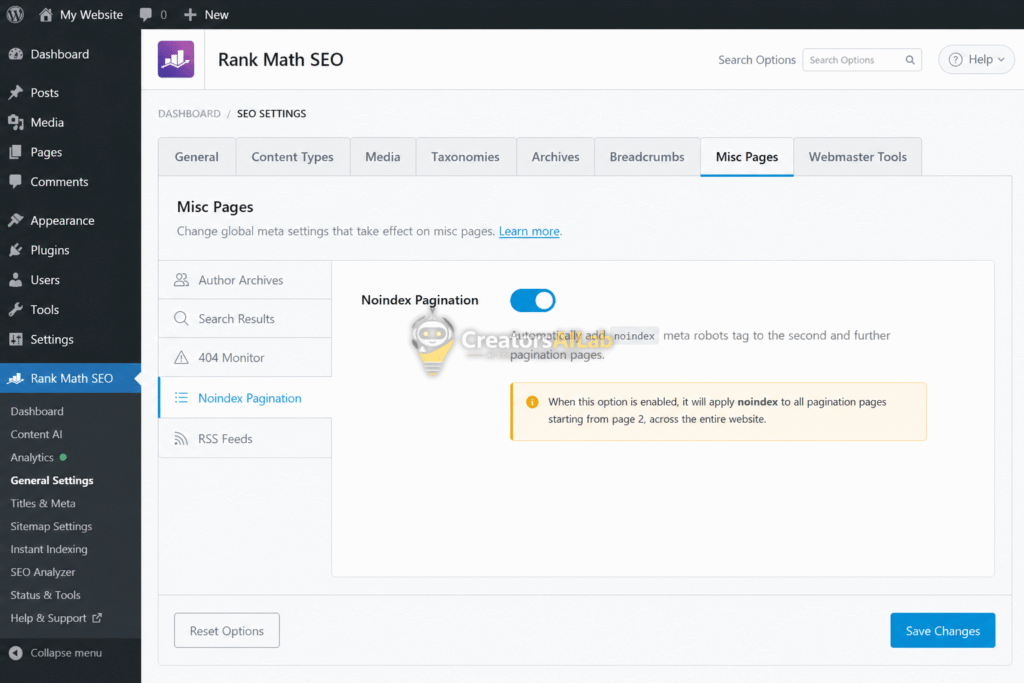Screen dimensions: 1024x683
Task: Click the Appearance brush icon
Action: point(16,221)
